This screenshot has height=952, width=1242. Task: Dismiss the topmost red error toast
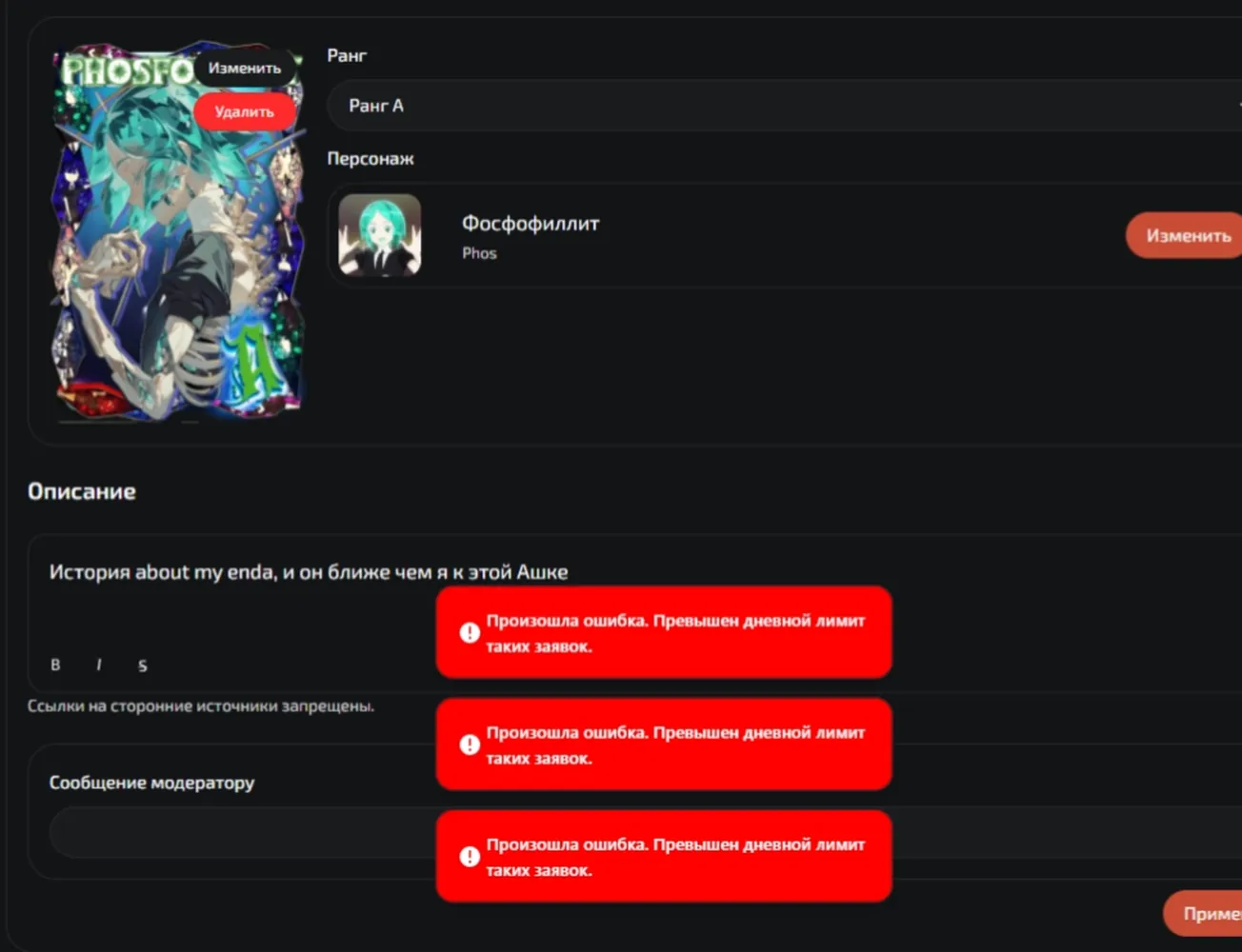click(x=664, y=632)
